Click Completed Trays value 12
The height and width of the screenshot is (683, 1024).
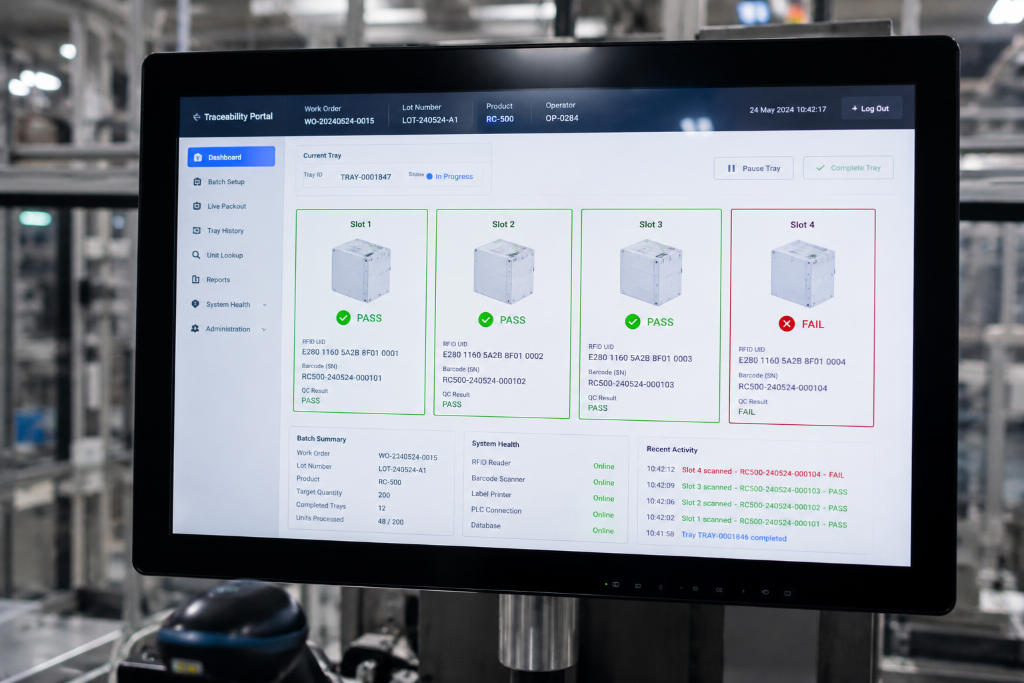(381, 508)
